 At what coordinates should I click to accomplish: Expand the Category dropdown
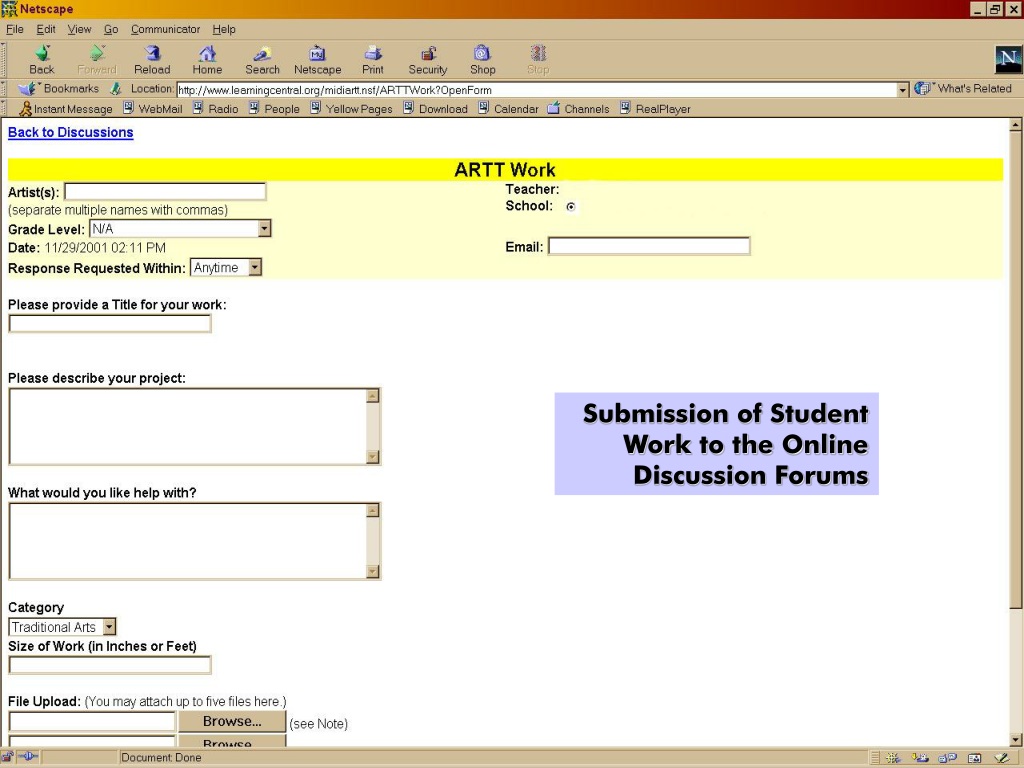point(109,627)
